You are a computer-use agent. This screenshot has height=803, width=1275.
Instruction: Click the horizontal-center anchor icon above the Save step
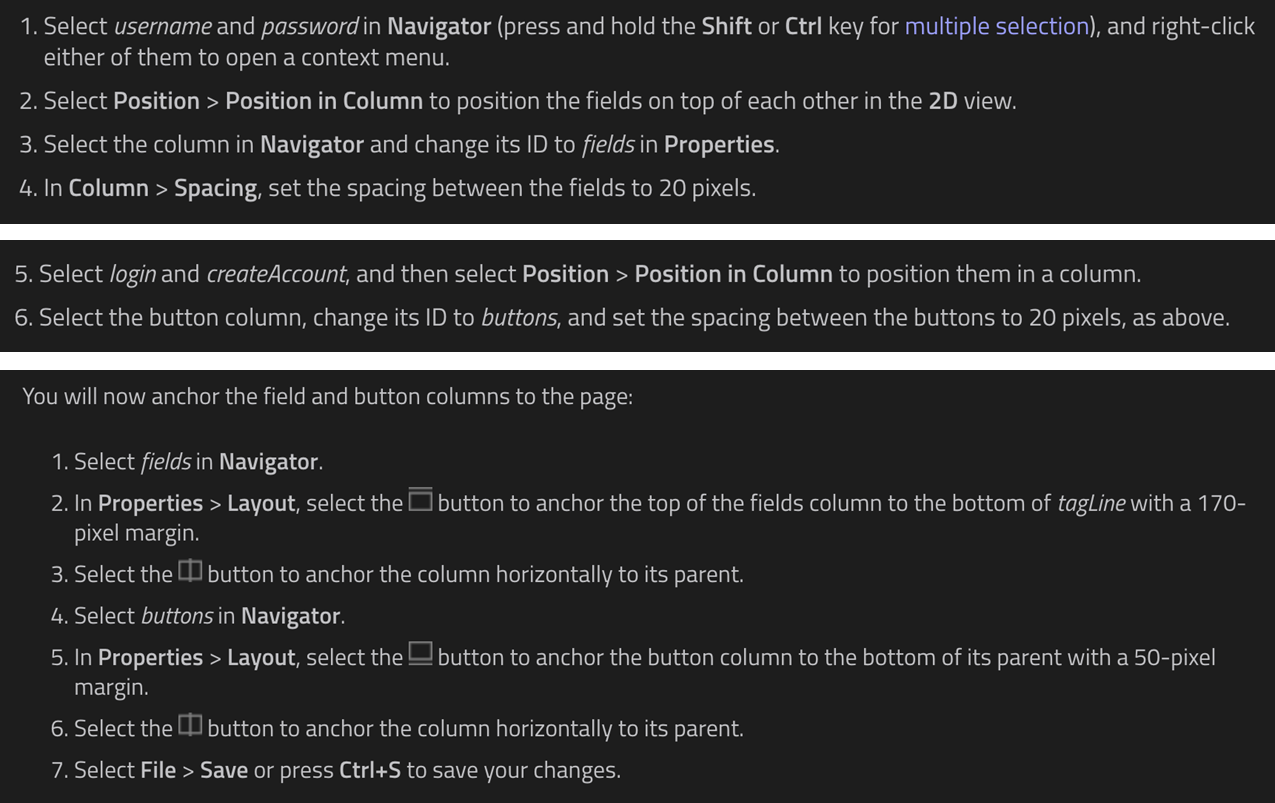(x=190, y=727)
